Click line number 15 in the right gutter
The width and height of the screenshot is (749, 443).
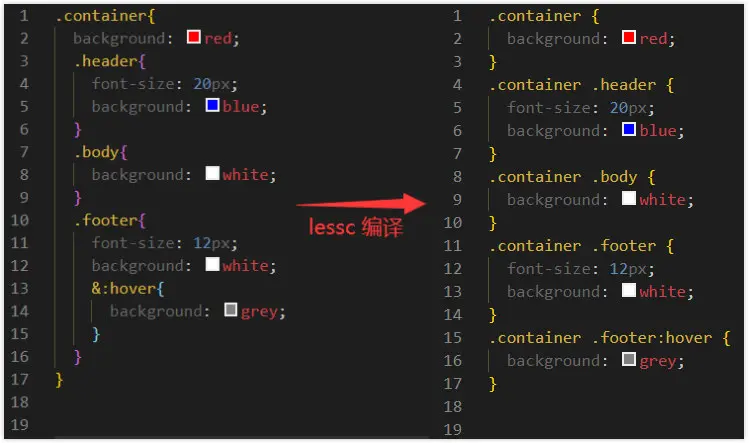point(453,338)
